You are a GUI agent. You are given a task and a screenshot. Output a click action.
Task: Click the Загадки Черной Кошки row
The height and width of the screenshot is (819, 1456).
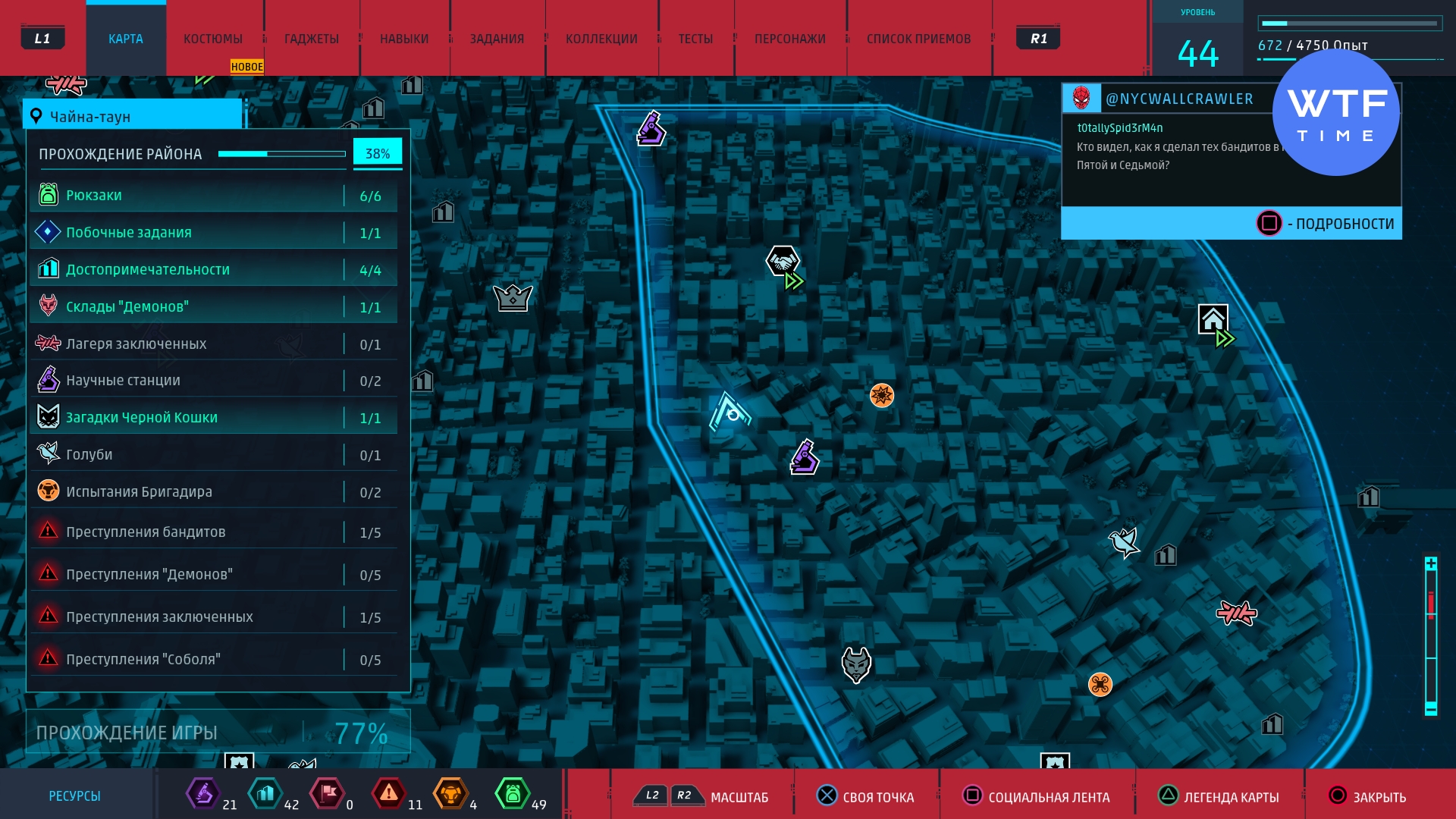click(x=213, y=418)
